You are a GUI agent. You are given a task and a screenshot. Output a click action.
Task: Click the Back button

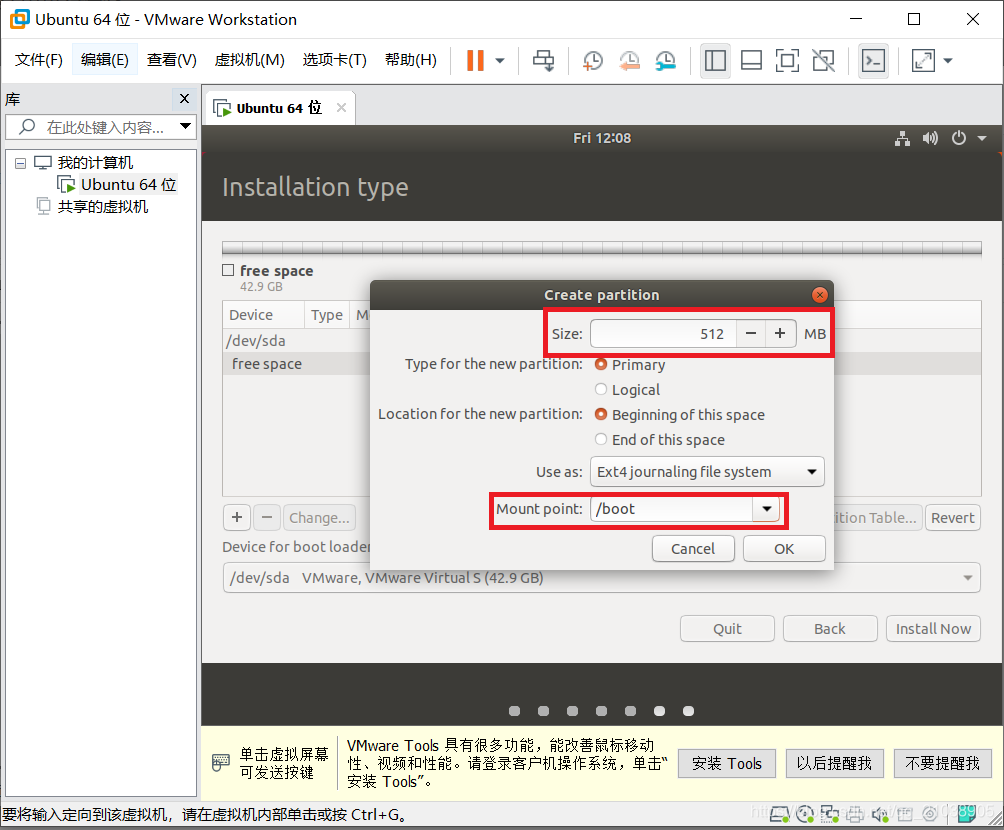(x=830, y=629)
